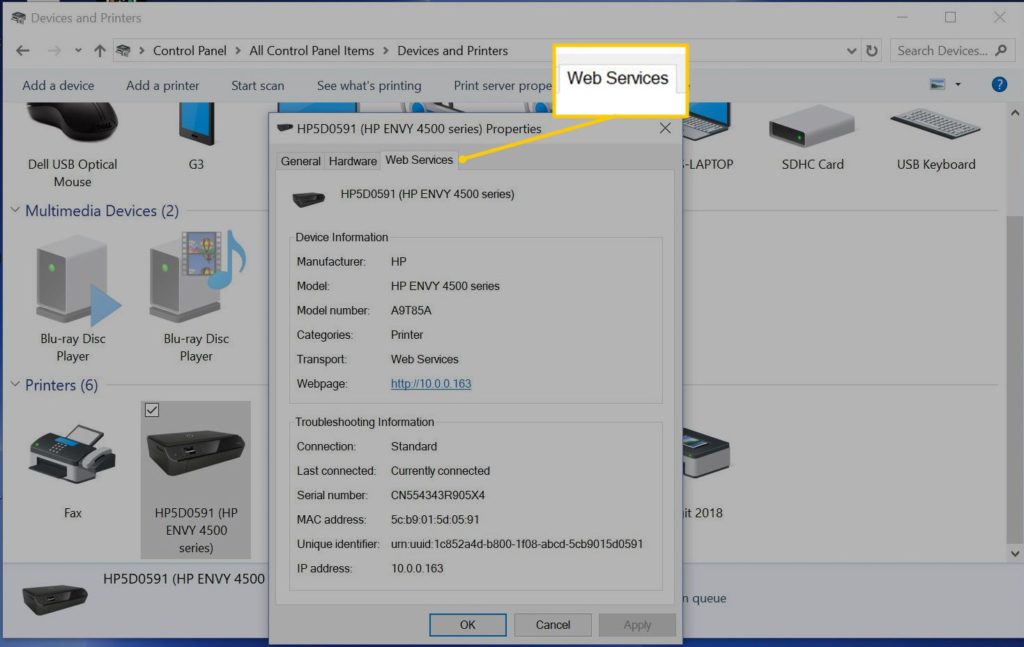Switch to the Hardware tab
The height and width of the screenshot is (647, 1024).
[x=353, y=161]
